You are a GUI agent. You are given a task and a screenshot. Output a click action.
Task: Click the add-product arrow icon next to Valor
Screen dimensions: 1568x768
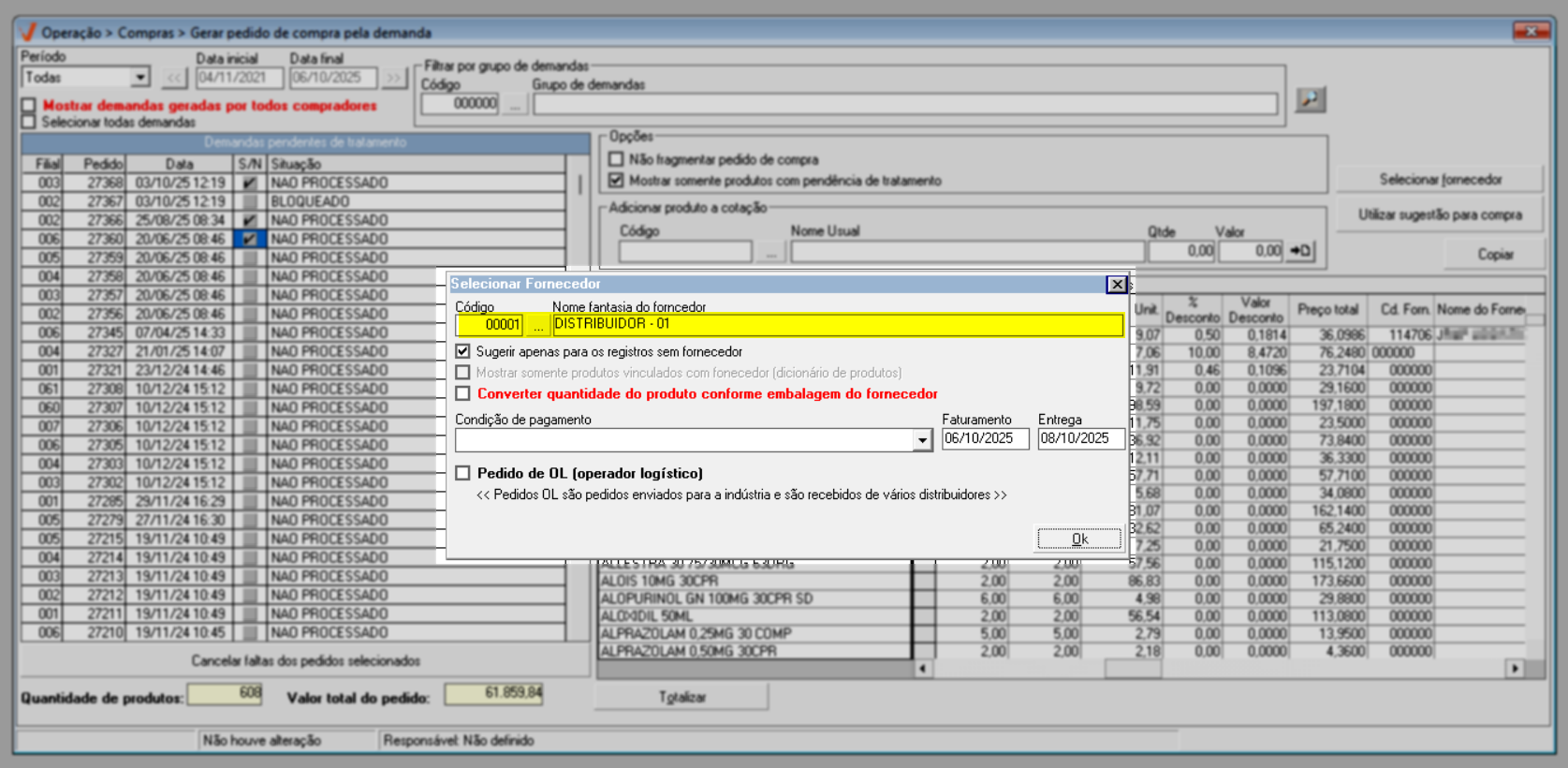click(1300, 251)
